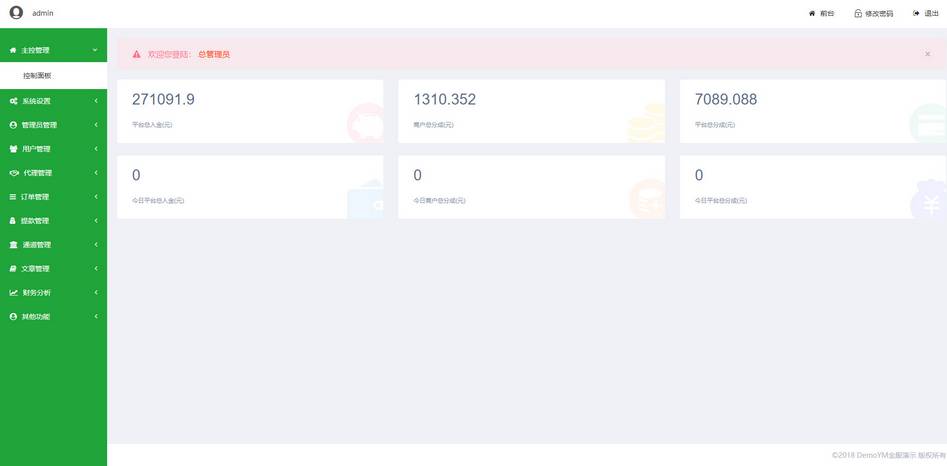Viewport: 947px width, 466px height.
Task: Click the admin user avatar icon
Action: (x=16, y=13)
